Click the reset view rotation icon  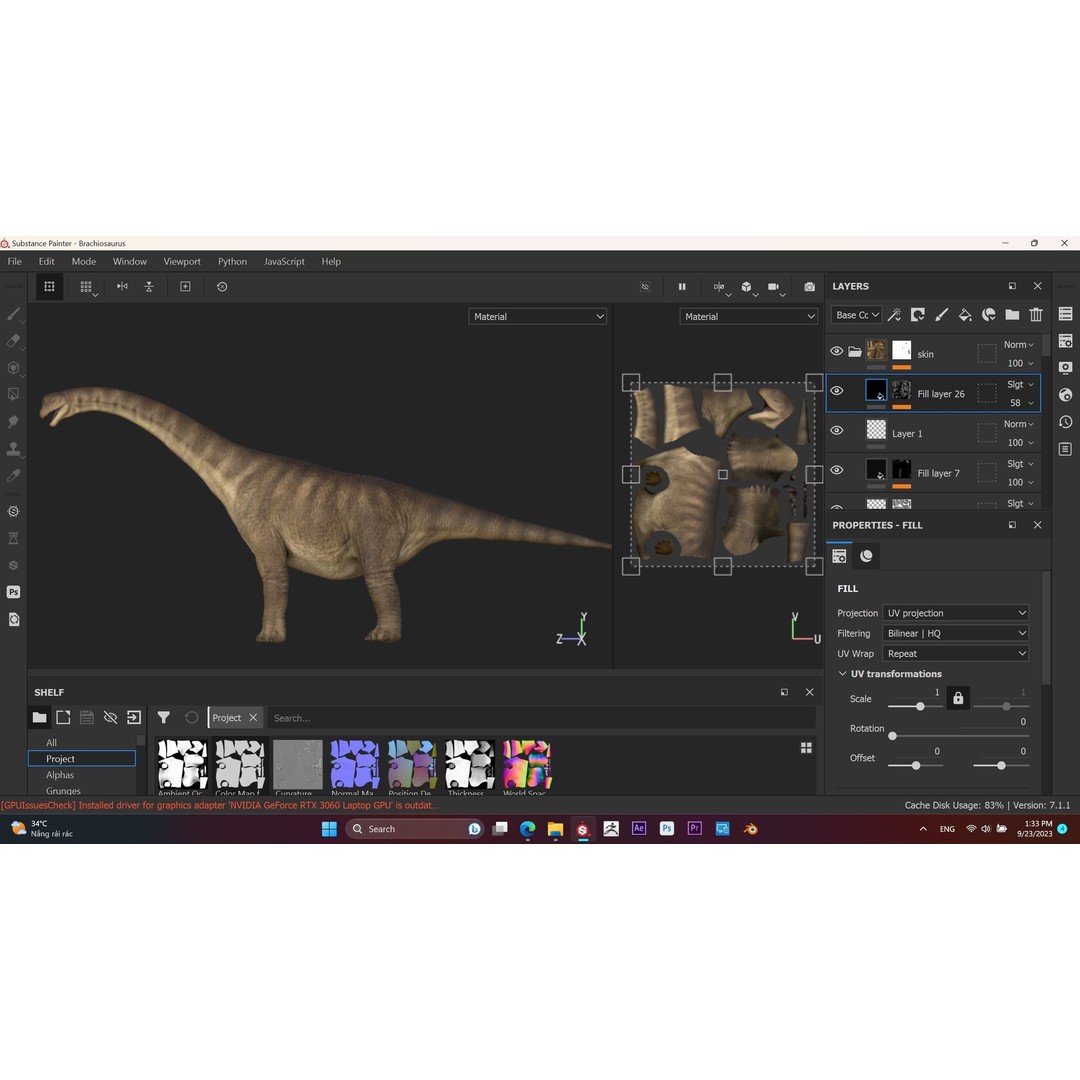click(x=222, y=287)
